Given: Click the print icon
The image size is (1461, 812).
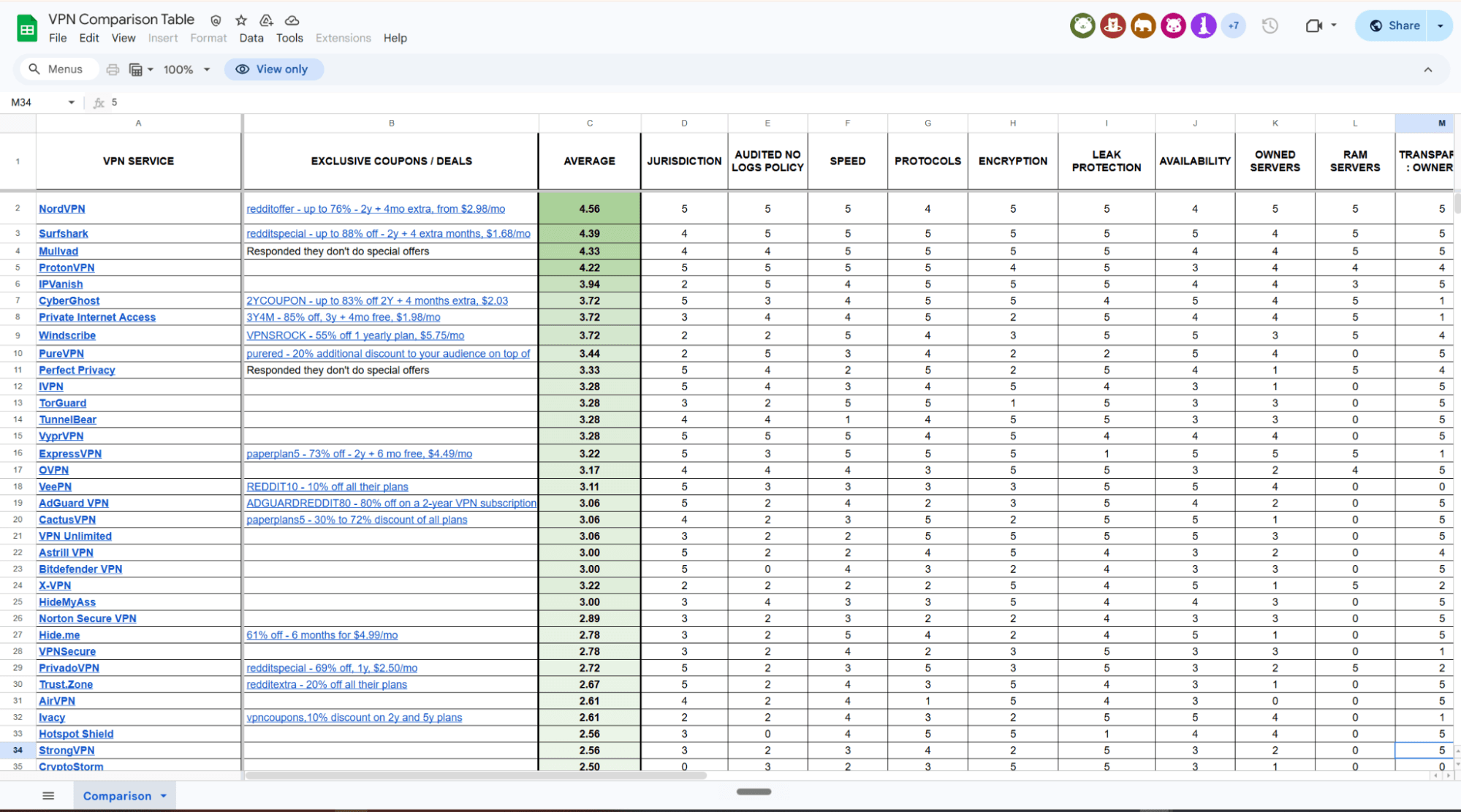Looking at the screenshot, I should 113,69.
